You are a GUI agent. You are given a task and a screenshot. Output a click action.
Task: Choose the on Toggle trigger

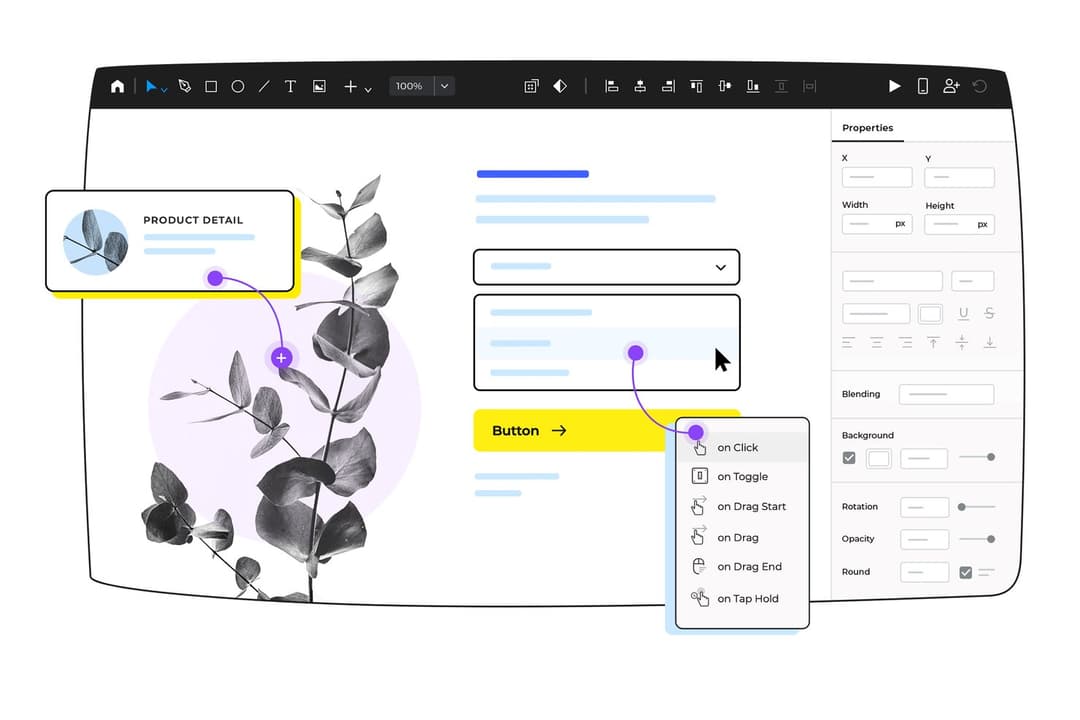(741, 477)
